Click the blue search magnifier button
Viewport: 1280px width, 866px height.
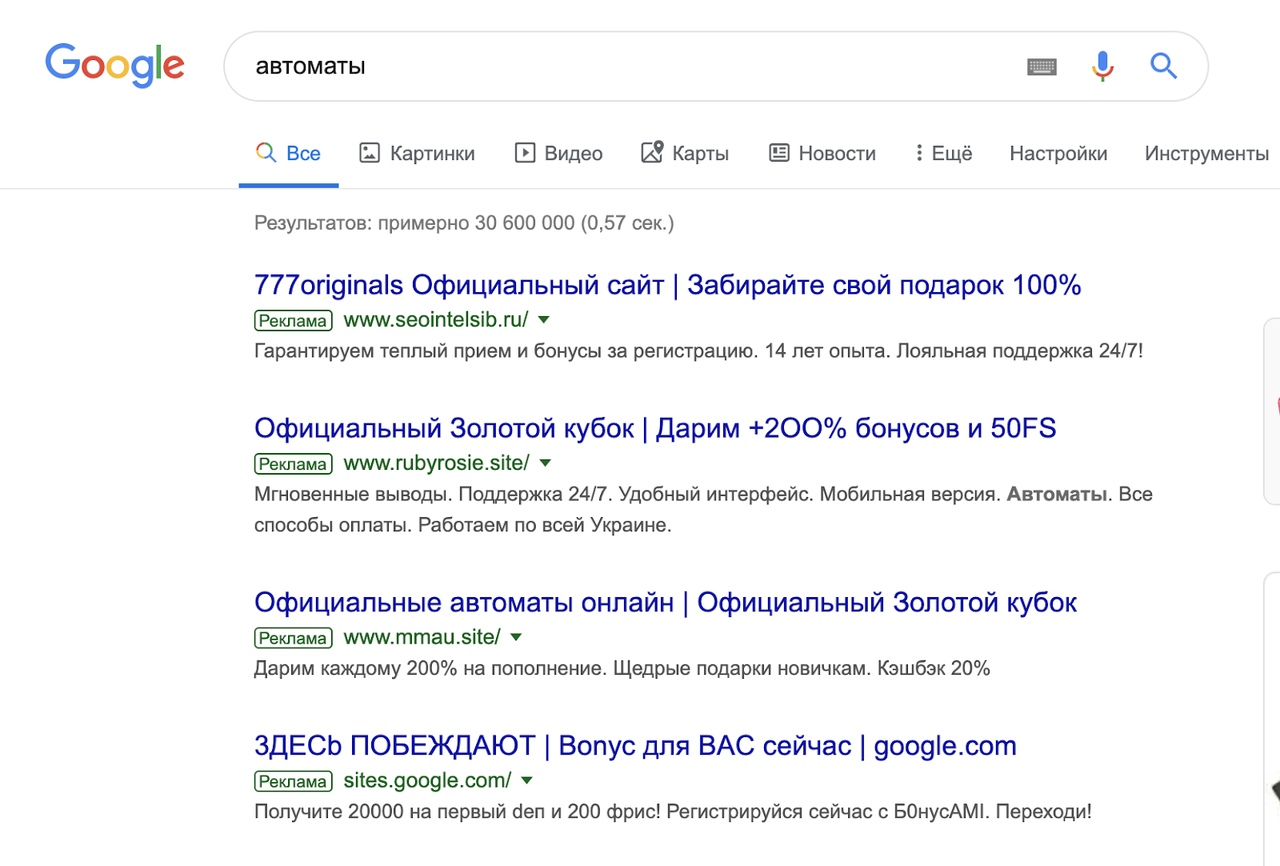1163,67
